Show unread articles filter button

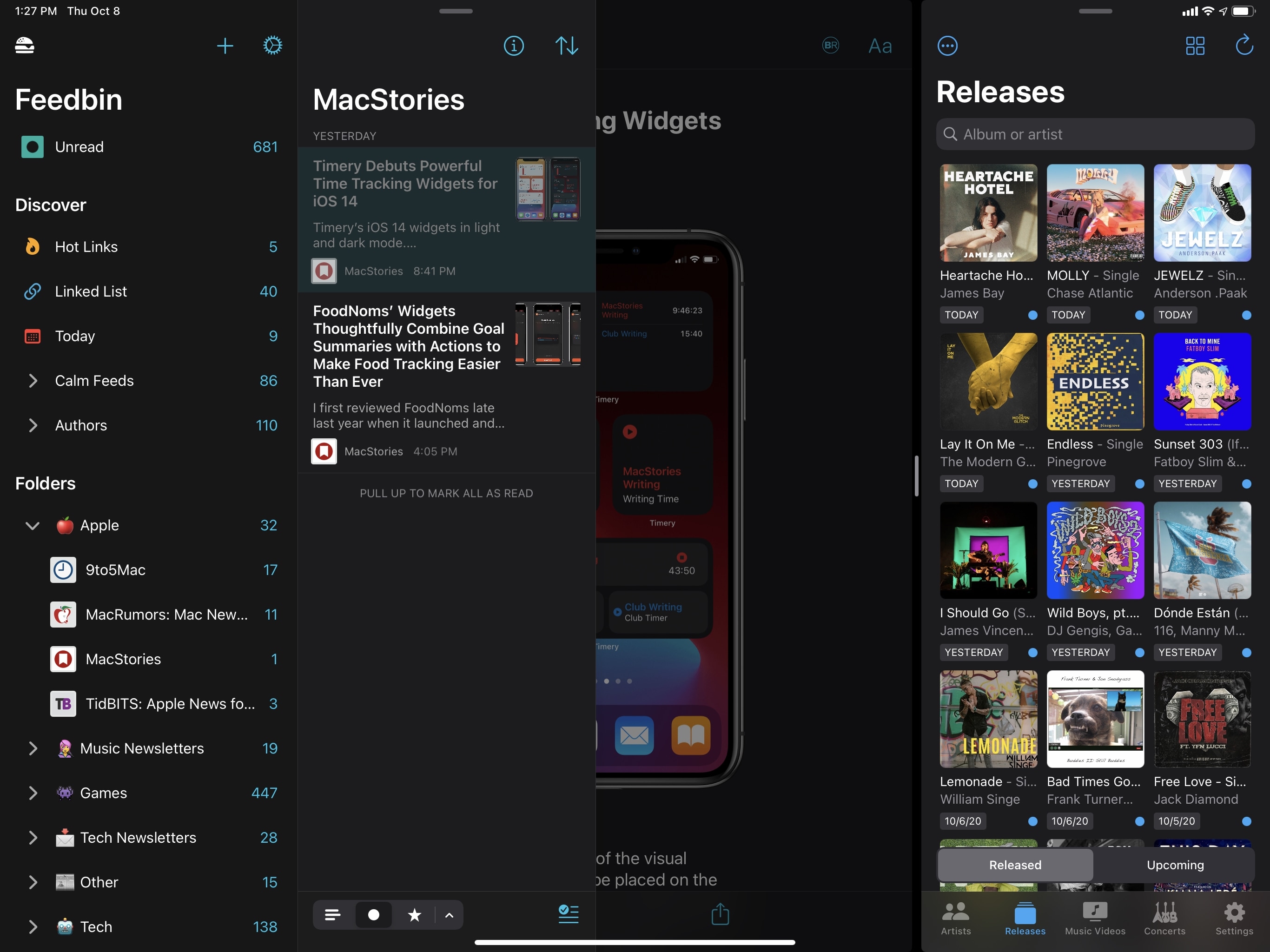[x=374, y=915]
